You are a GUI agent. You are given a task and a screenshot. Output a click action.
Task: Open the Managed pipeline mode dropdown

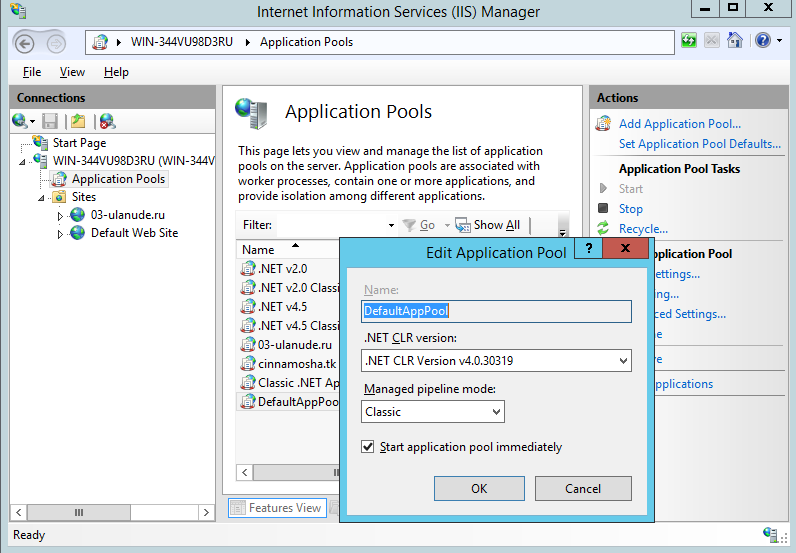[x=433, y=412]
